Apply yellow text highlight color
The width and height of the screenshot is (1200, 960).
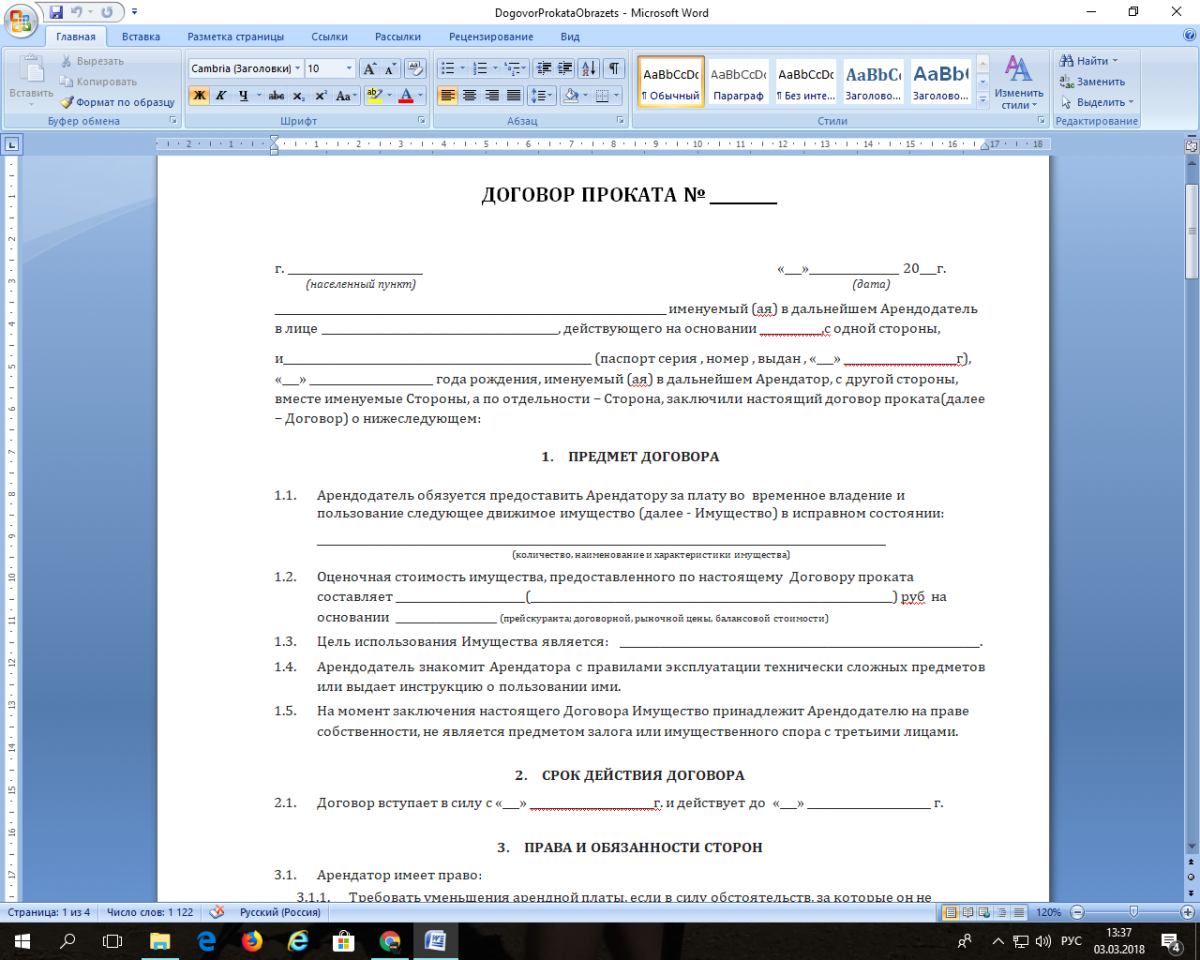(374, 96)
